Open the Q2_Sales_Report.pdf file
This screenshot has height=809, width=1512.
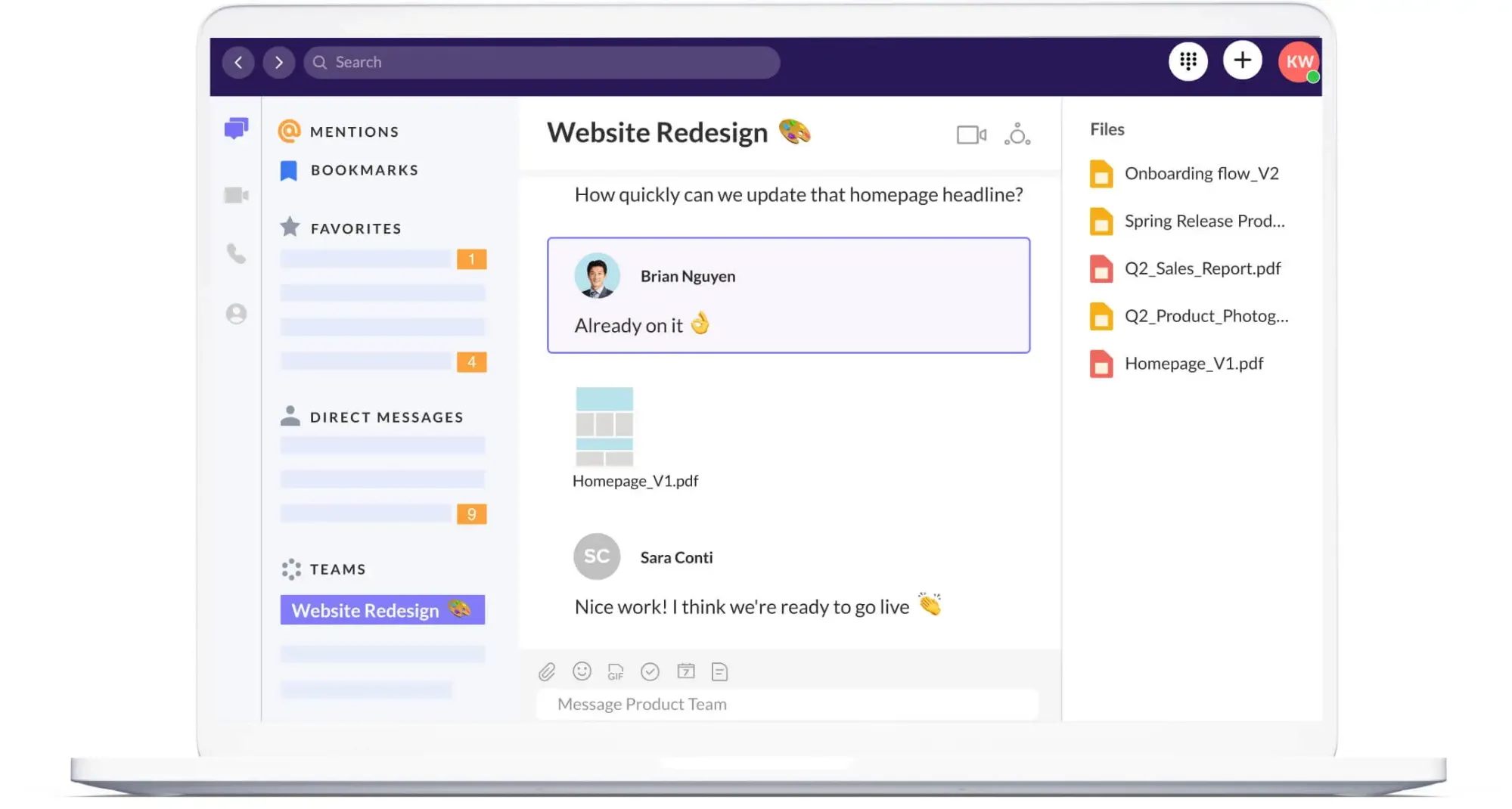point(1201,268)
